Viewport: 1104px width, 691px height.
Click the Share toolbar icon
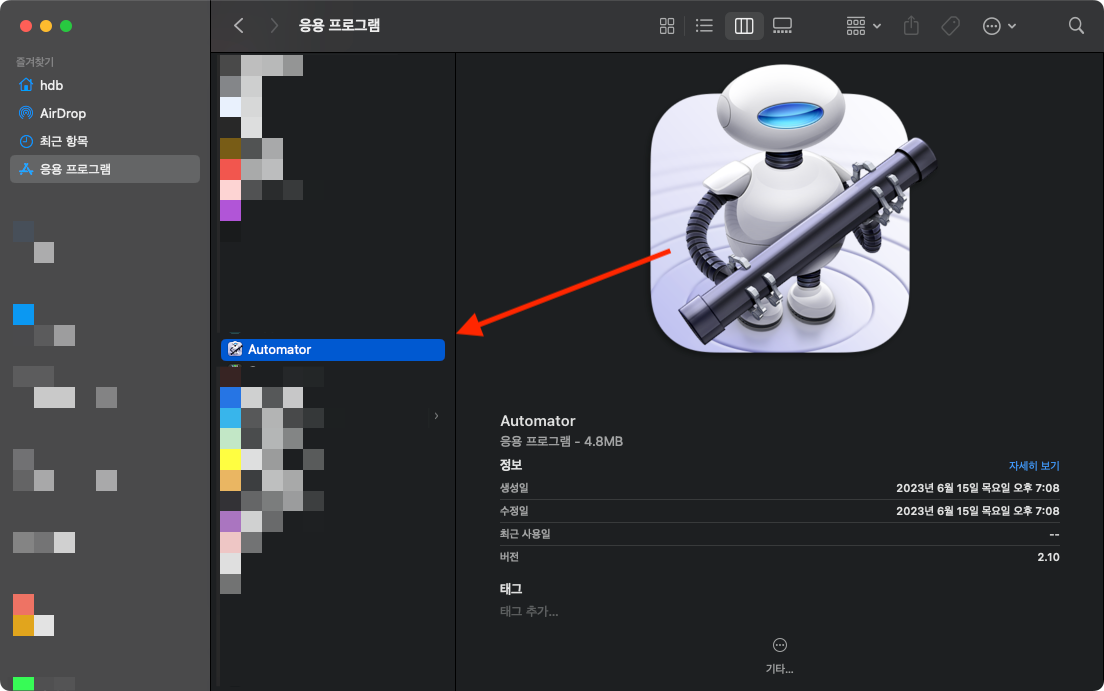911,26
